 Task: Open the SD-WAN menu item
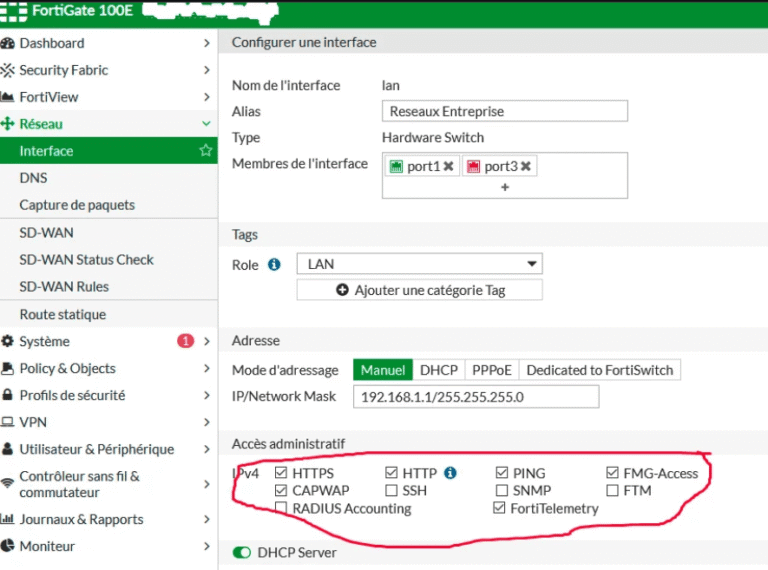[109, 233]
